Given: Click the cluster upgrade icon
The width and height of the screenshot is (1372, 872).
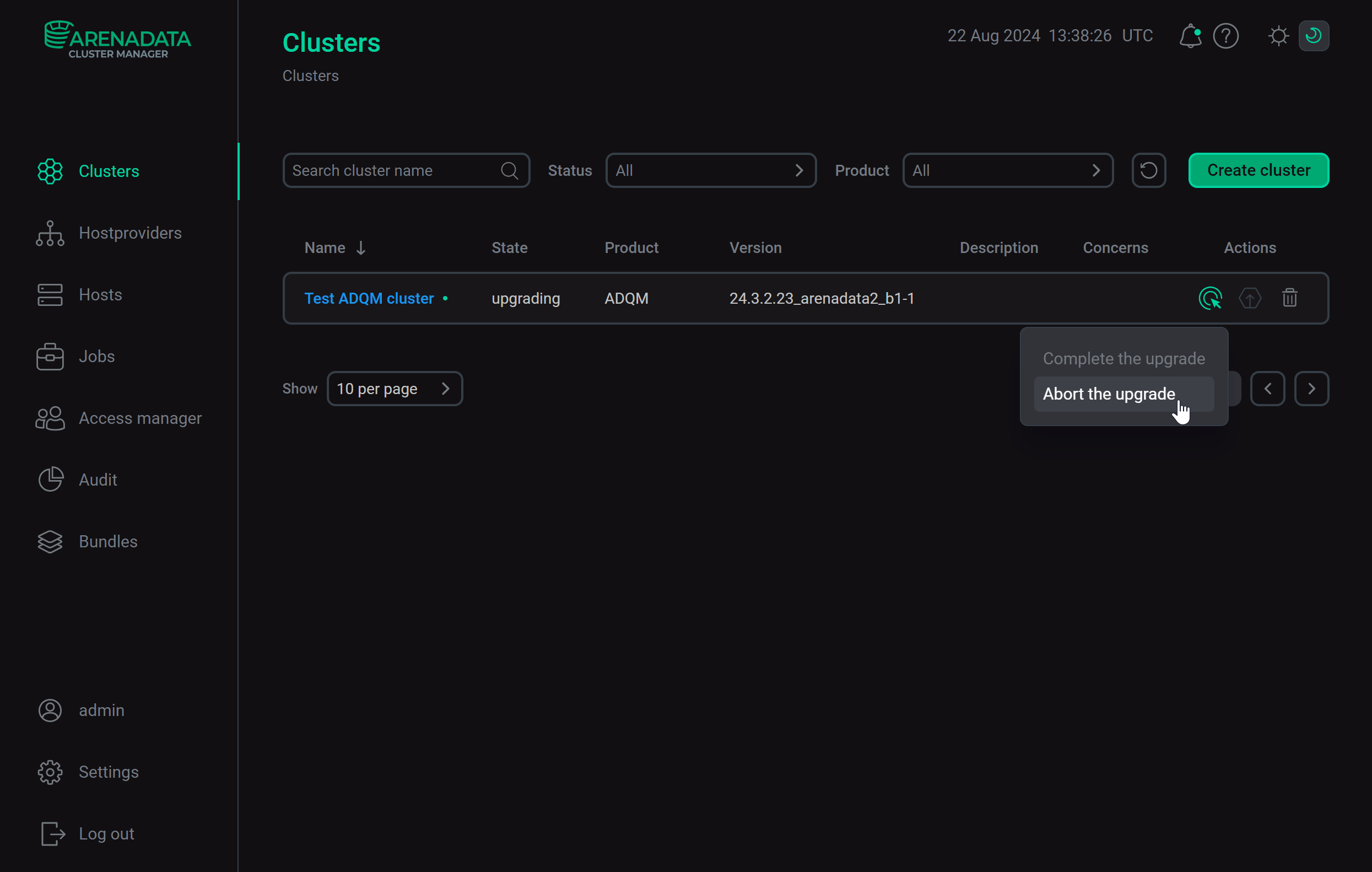Looking at the screenshot, I should [x=1250, y=298].
